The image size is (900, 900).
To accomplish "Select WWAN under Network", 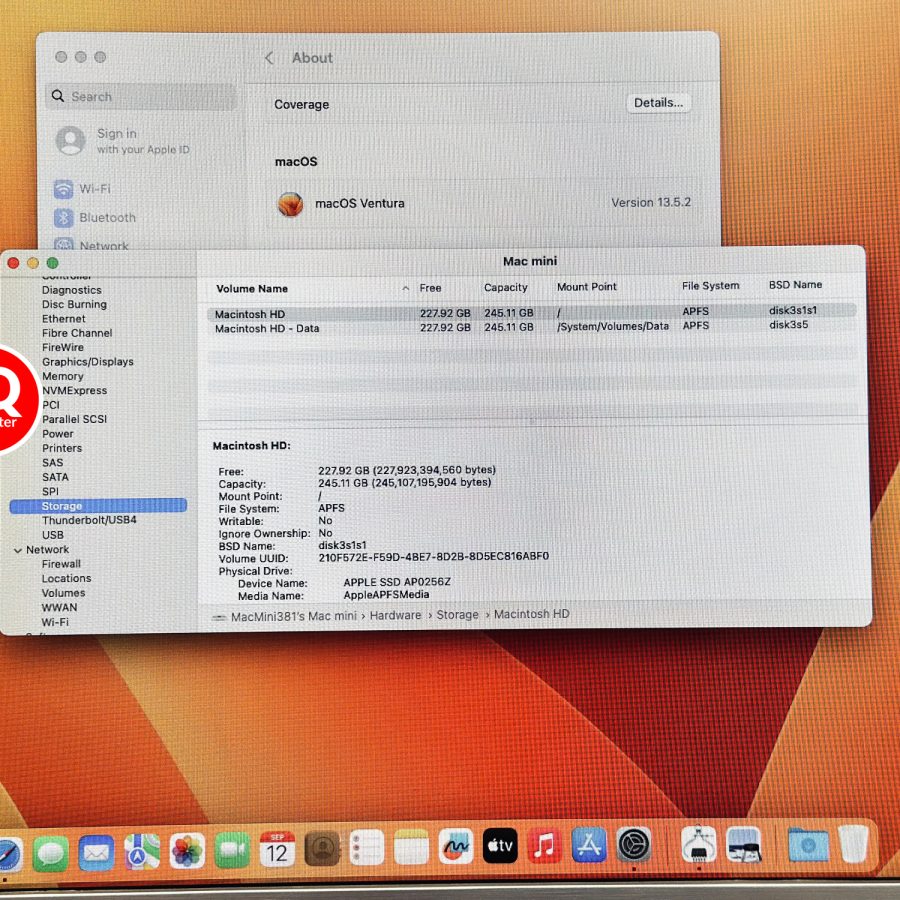I will [x=59, y=607].
